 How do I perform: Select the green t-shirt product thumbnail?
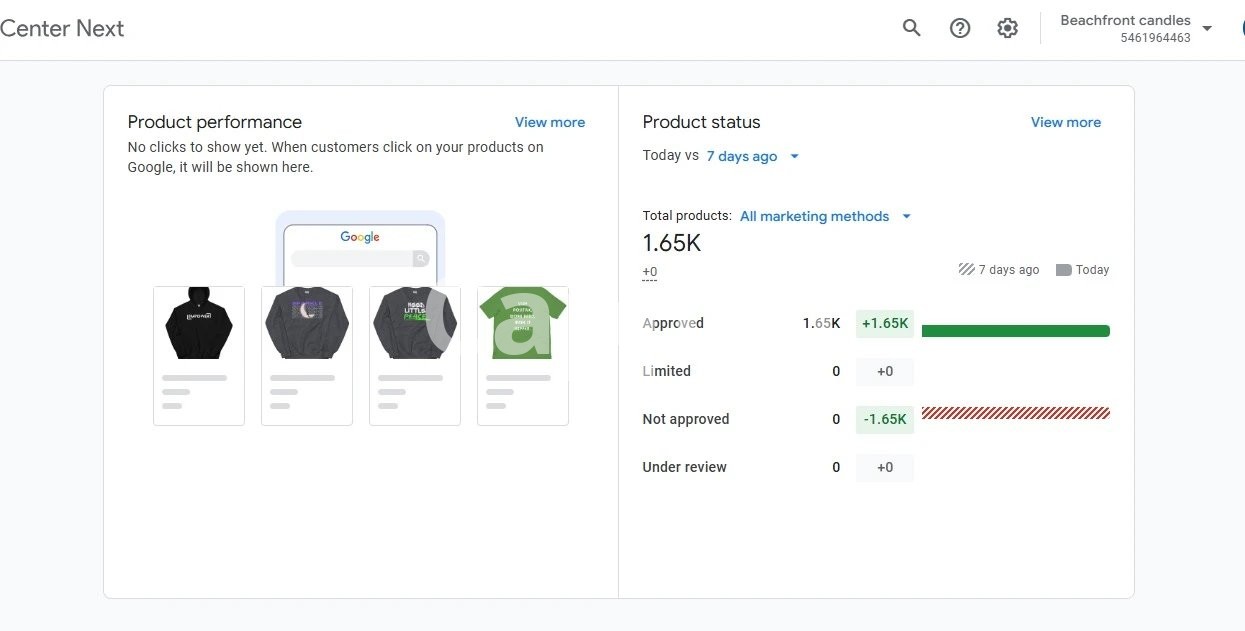point(522,325)
